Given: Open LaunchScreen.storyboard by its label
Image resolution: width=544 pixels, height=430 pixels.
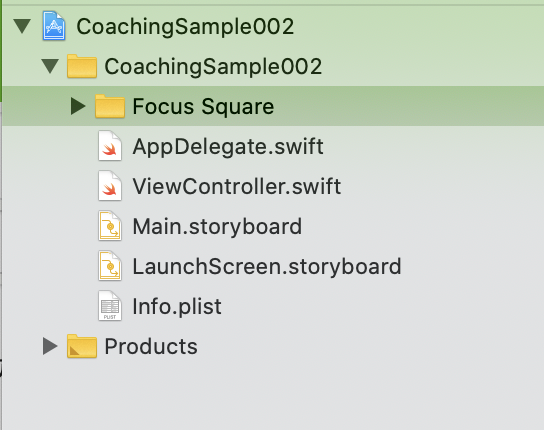Looking at the screenshot, I should point(267,267).
